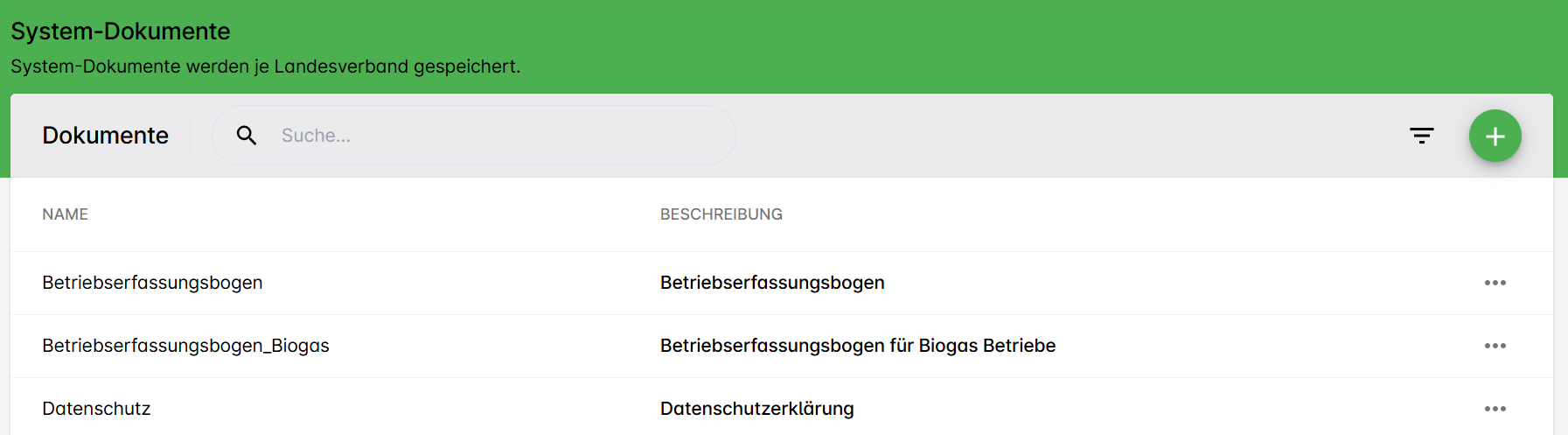Select the Betriebserfassungsbogen document name
This screenshot has width=1568, height=435.
[x=152, y=283]
